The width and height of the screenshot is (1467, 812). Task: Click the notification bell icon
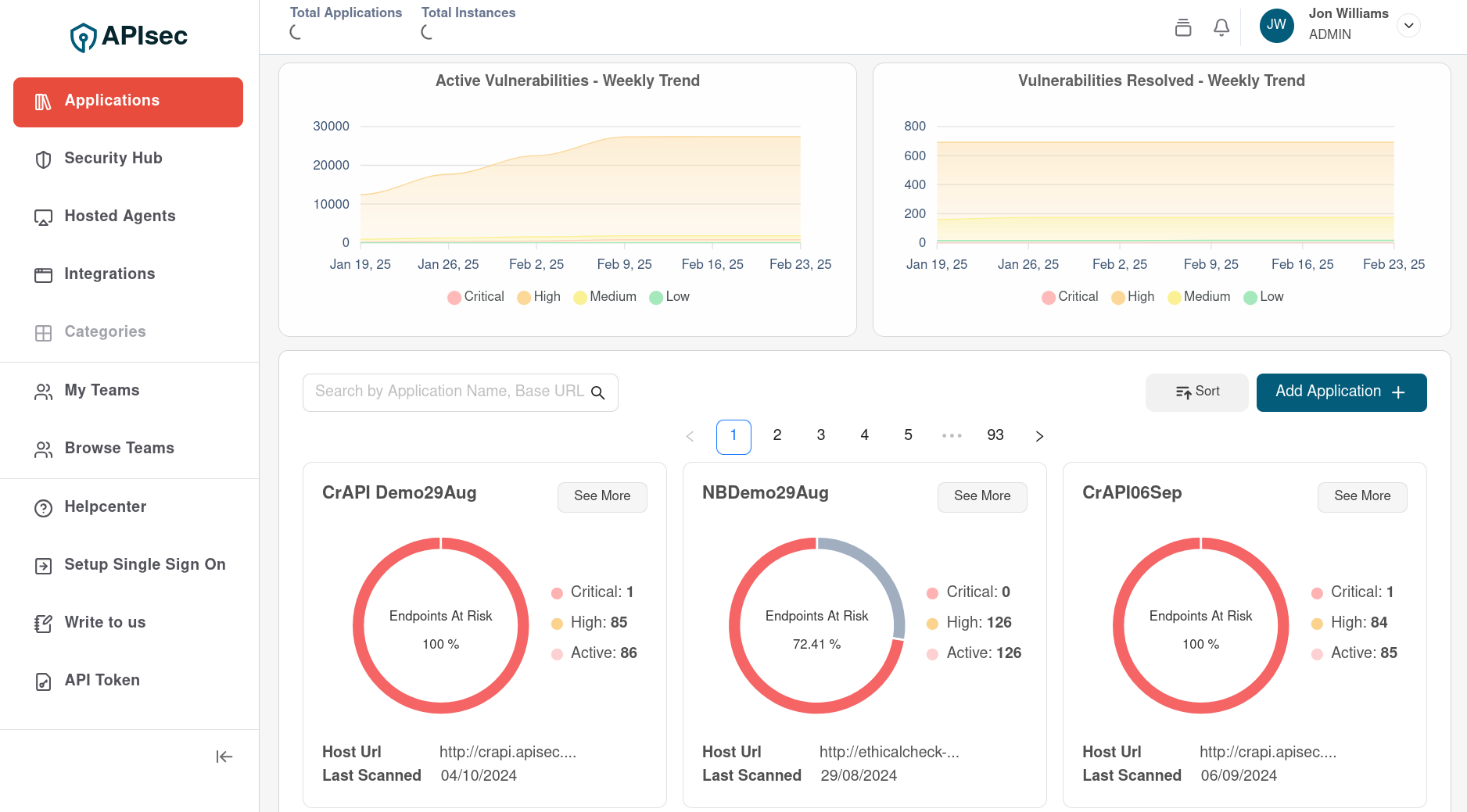coord(1221,27)
